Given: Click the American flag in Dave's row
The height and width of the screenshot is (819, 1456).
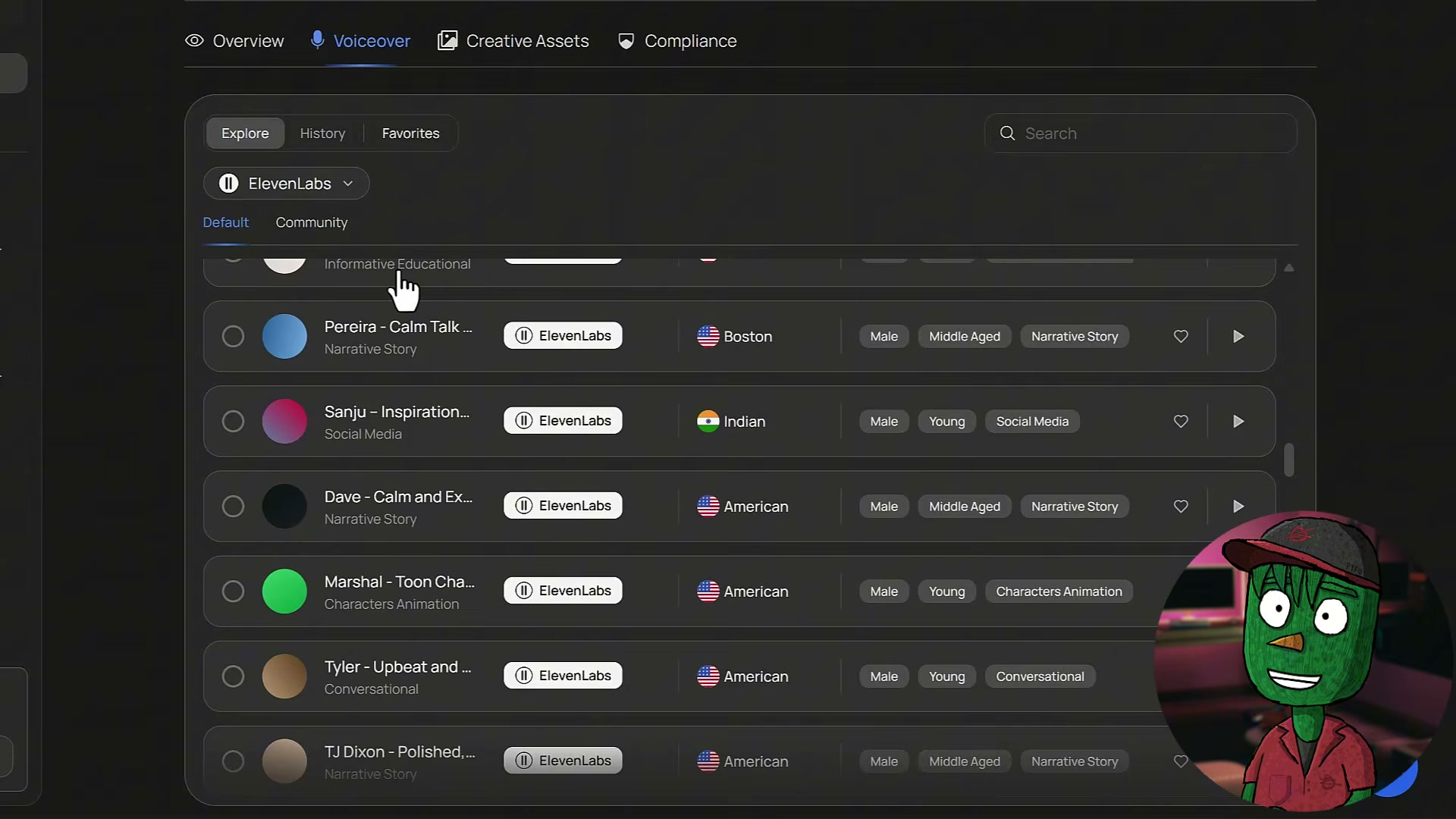Looking at the screenshot, I should click(708, 506).
